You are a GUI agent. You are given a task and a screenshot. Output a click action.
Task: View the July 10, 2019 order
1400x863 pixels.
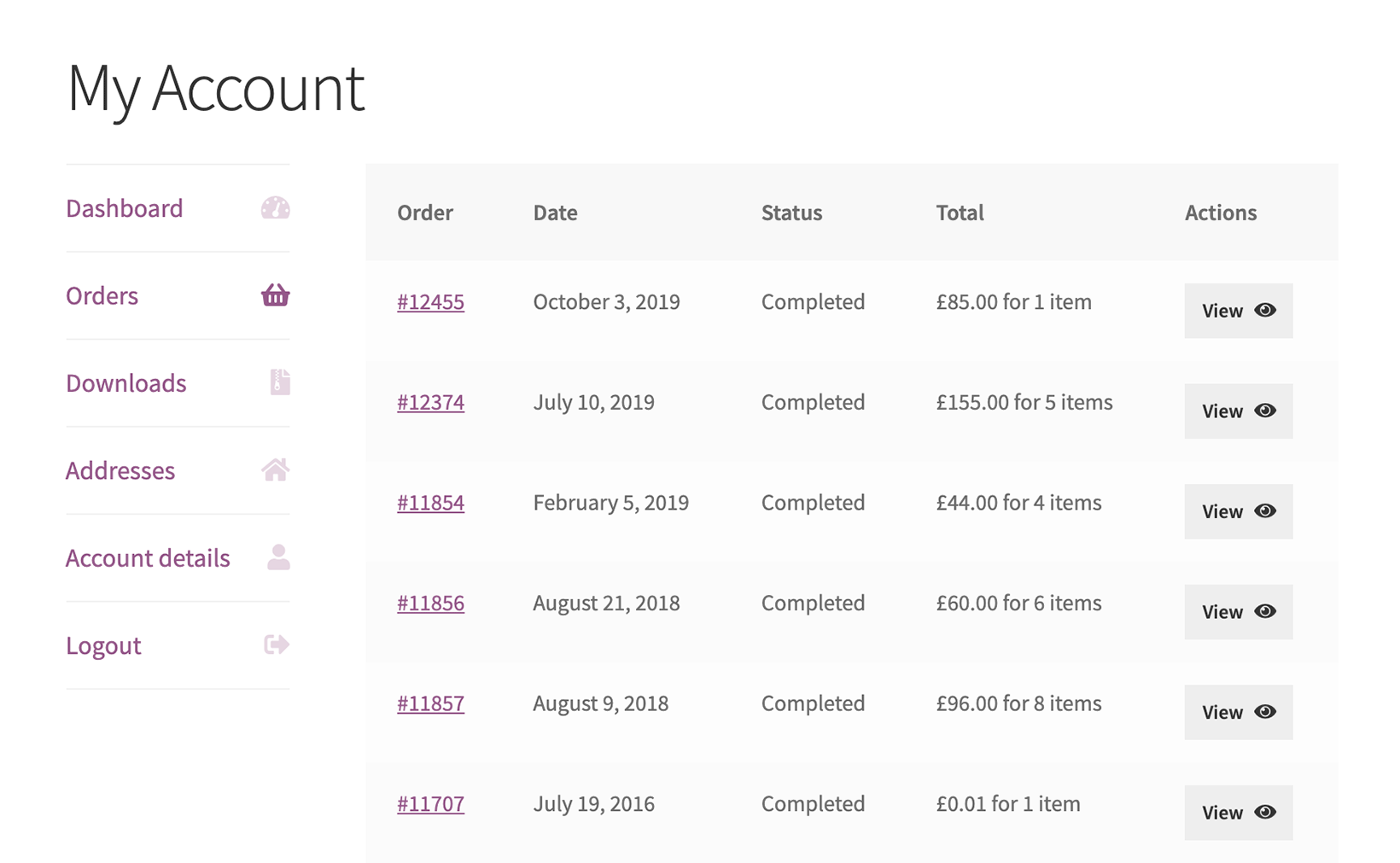(x=1238, y=411)
